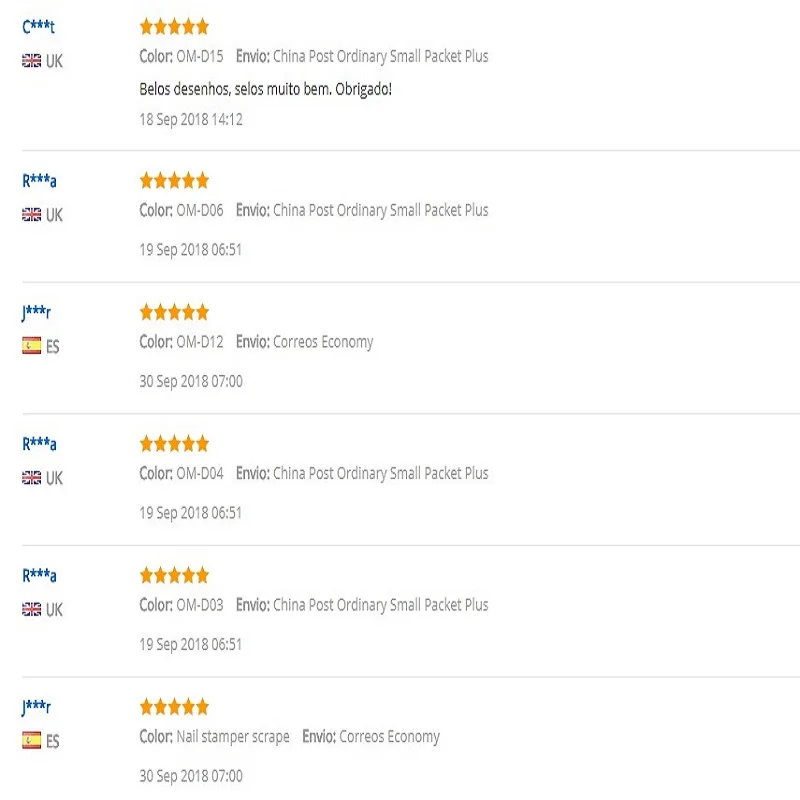The width and height of the screenshot is (800, 800).
Task: Click the five-star rating of the OM-D15 review
Action: (x=174, y=27)
